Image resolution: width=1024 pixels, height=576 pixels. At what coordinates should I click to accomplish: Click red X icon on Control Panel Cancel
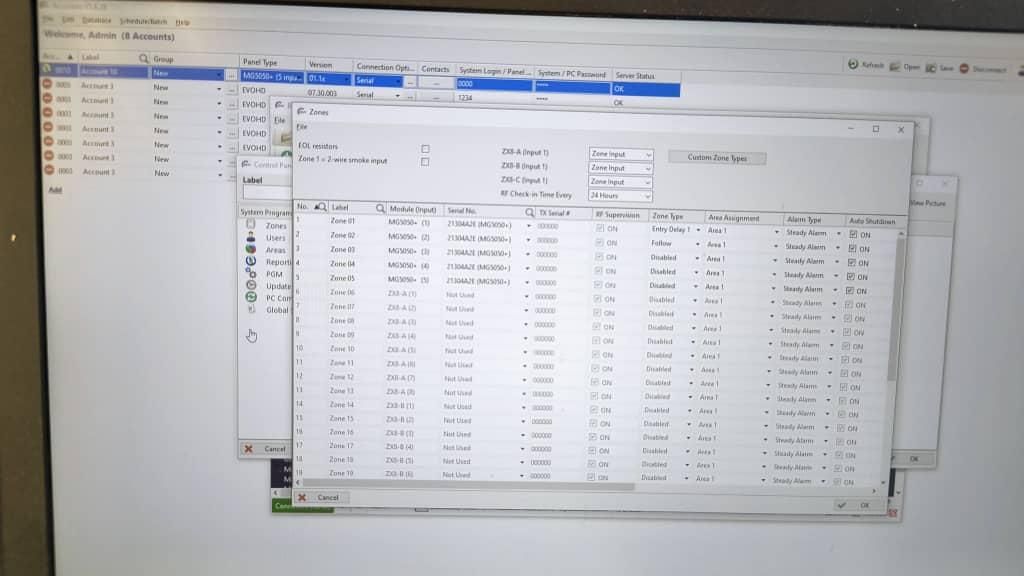[248, 449]
